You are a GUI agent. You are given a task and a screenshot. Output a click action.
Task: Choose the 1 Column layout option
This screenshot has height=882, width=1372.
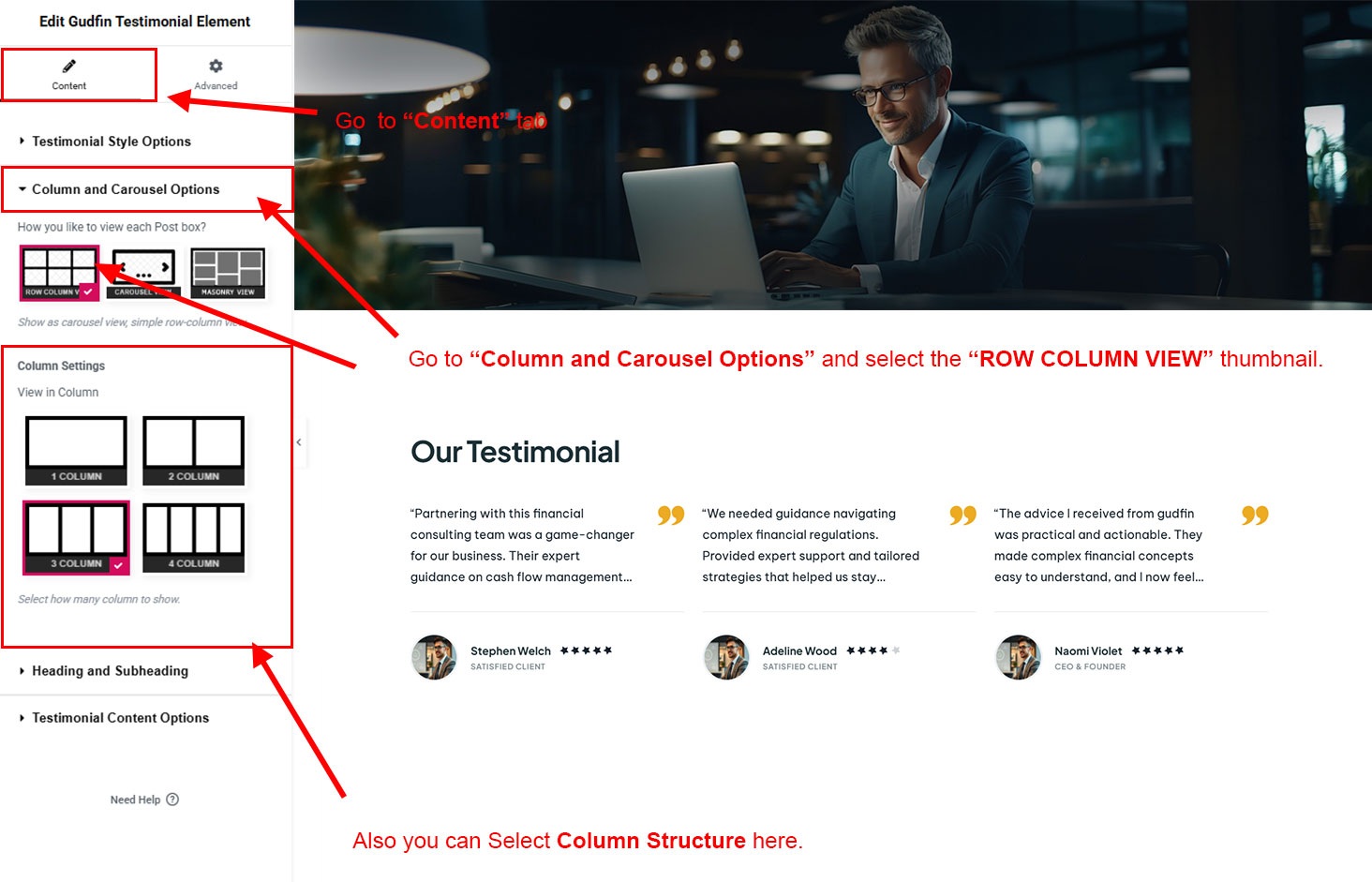tap(76, 451)
